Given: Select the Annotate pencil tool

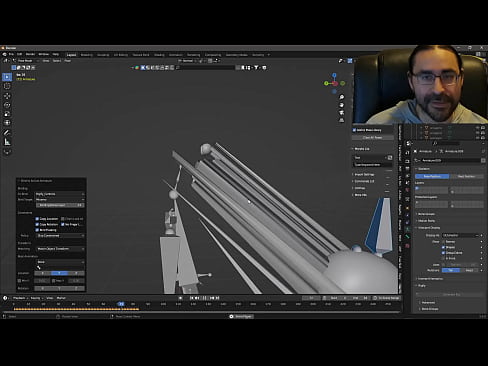Looking at the screenshot, I should click(x=7, y=133).
